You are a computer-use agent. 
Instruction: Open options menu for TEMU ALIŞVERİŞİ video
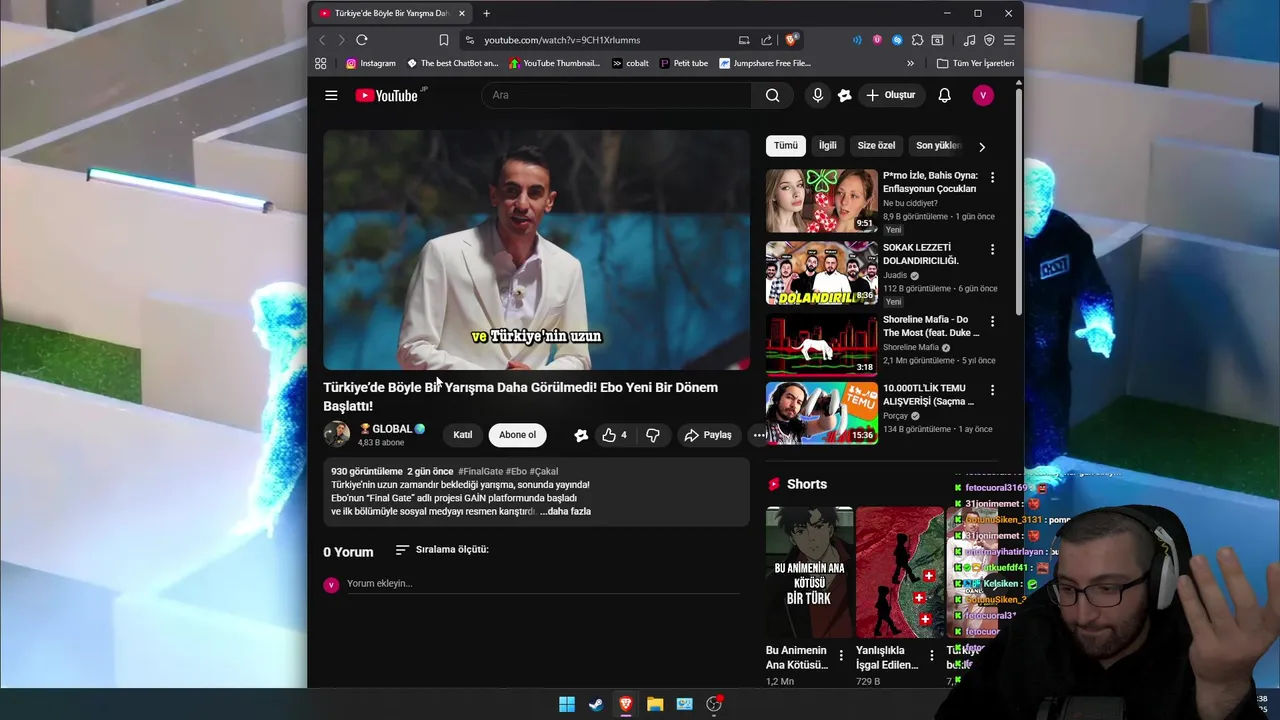point(992,389)
